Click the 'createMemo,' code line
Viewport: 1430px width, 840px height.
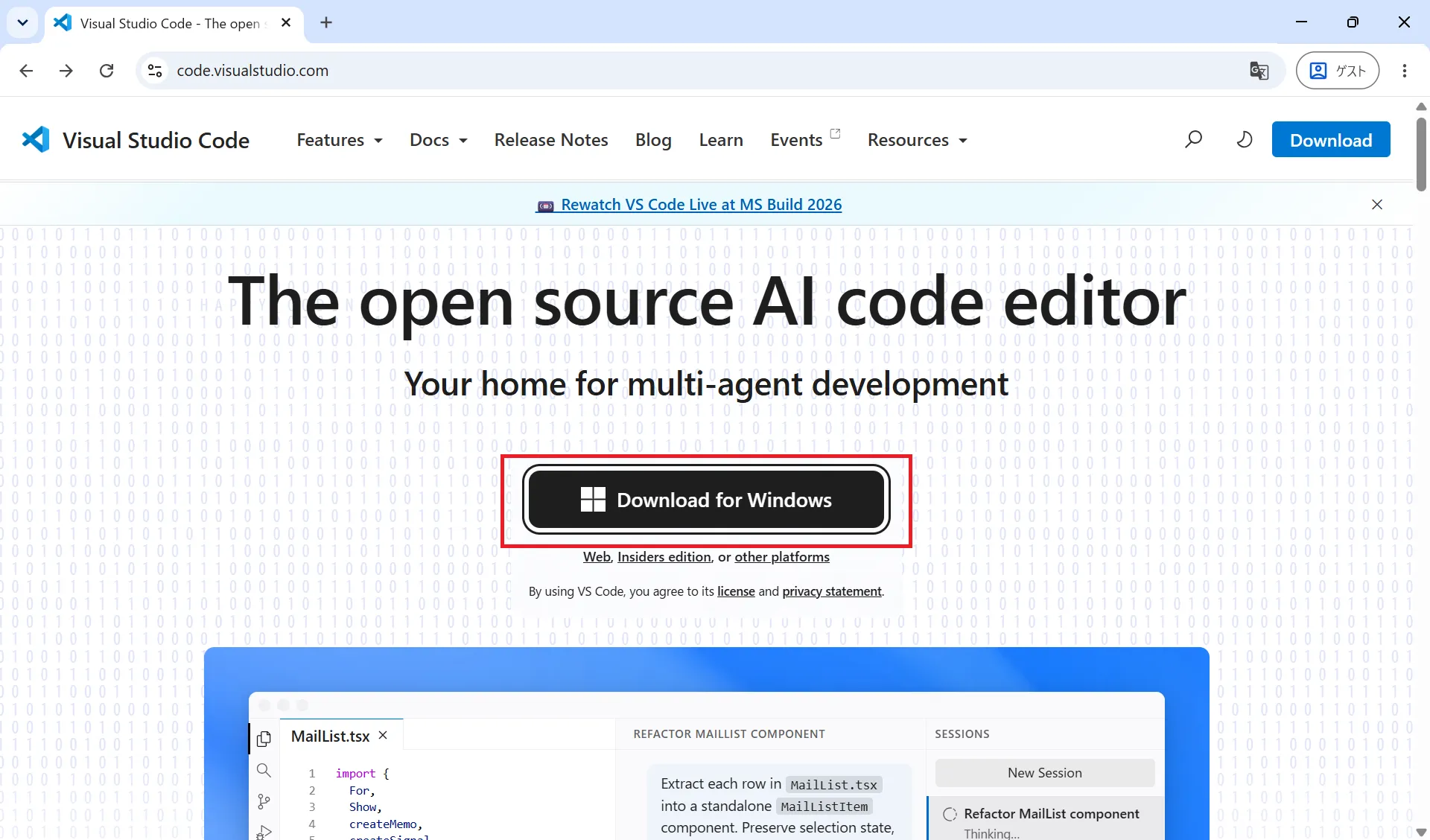tap(386, 824)
